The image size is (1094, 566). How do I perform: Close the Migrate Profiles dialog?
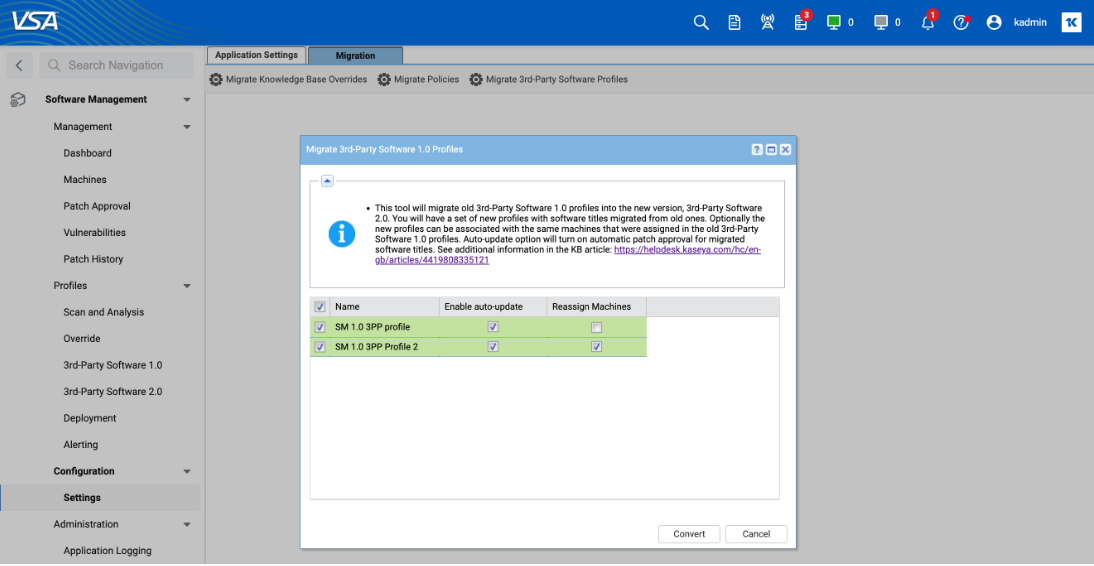[x=786, y=150]
